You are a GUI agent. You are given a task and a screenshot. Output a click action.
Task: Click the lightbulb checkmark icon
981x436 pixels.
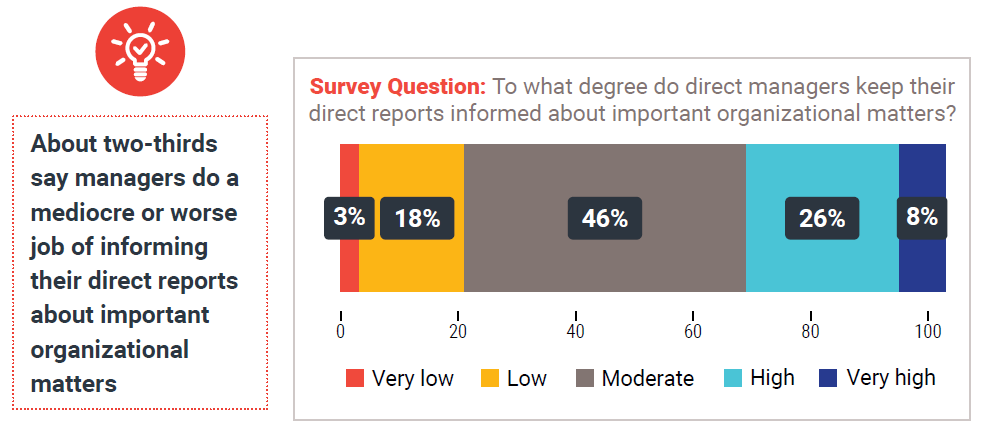click(140, 51)
